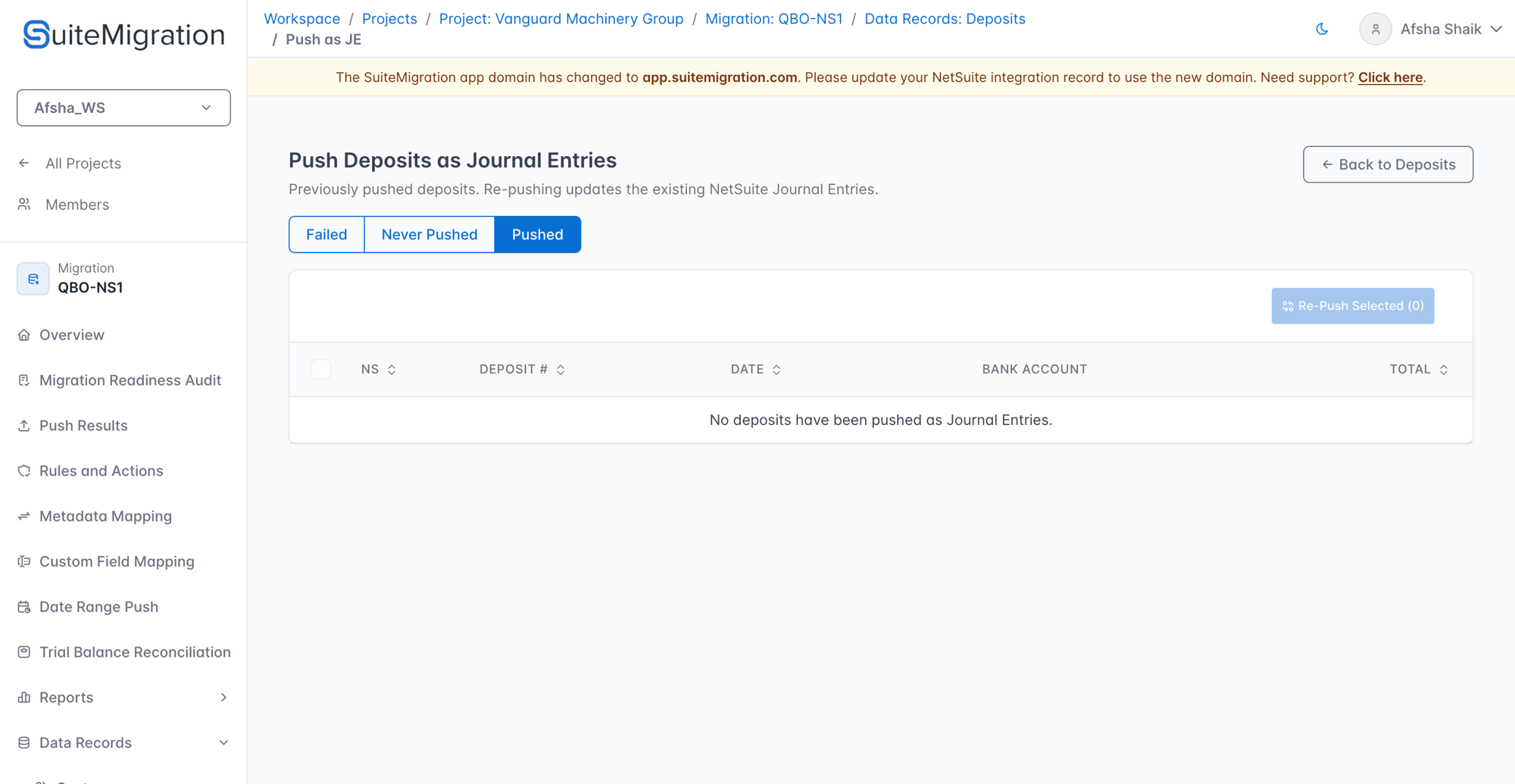The image size is (1515, 784).
Task: Click the SuiteMigration logo
Action: (123, 35)
